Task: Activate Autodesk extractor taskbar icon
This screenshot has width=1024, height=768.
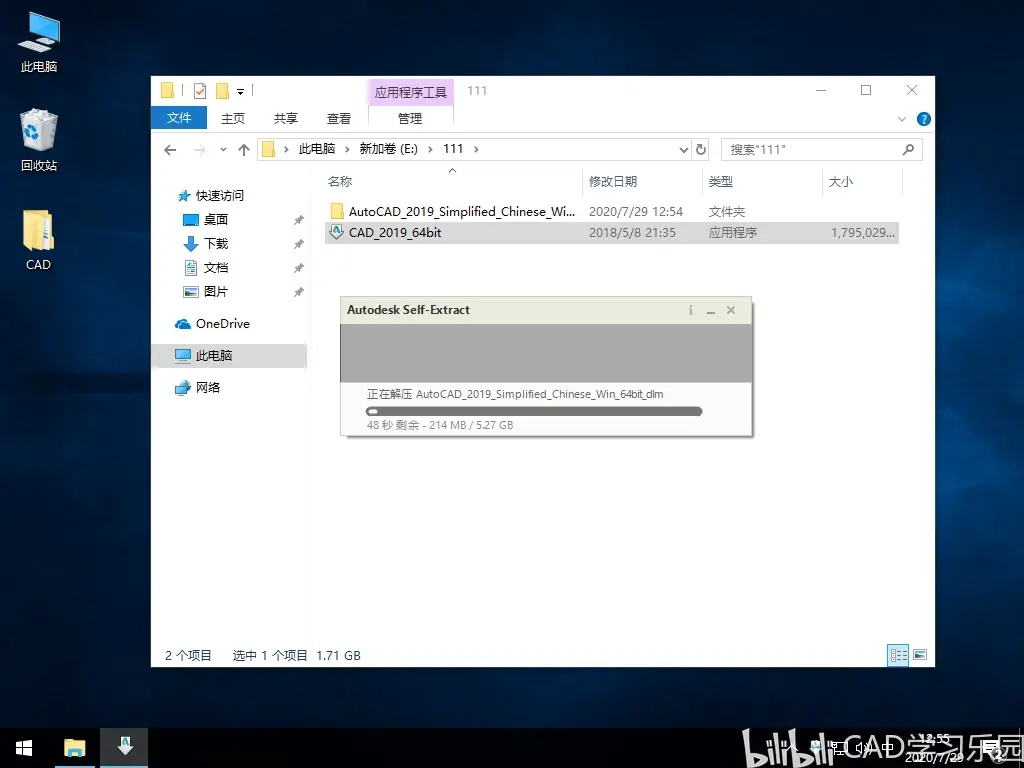Action: pyautogui.click(x=124, y=748)
